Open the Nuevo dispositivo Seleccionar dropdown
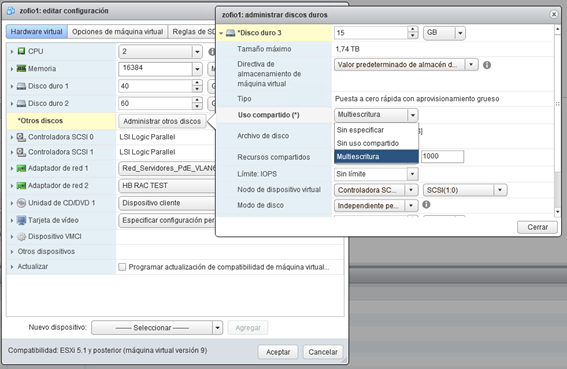Image resolution: width=567 pixels, height=369 pixels. [x=217, y=328]
